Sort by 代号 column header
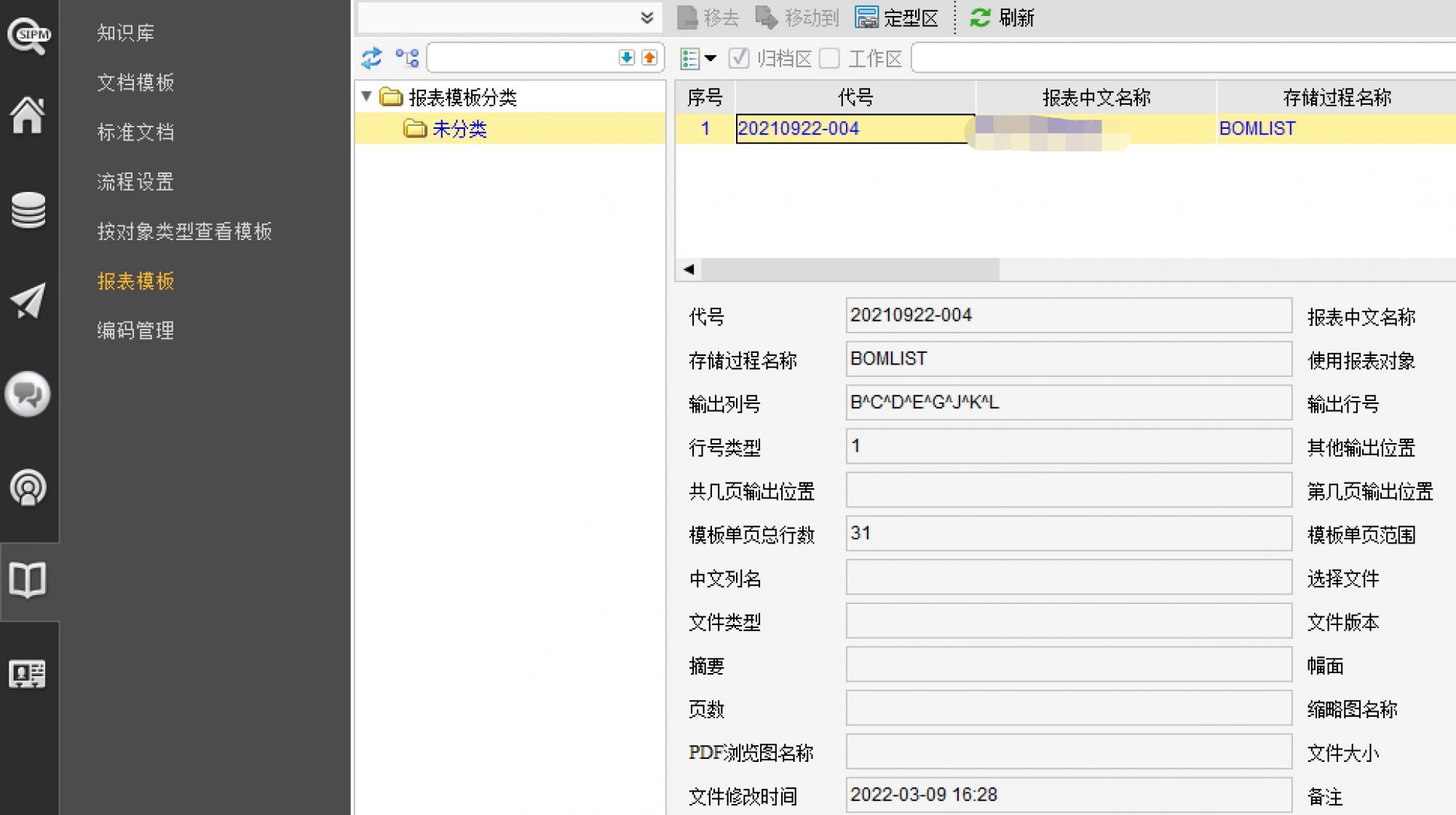 (855, 97)
